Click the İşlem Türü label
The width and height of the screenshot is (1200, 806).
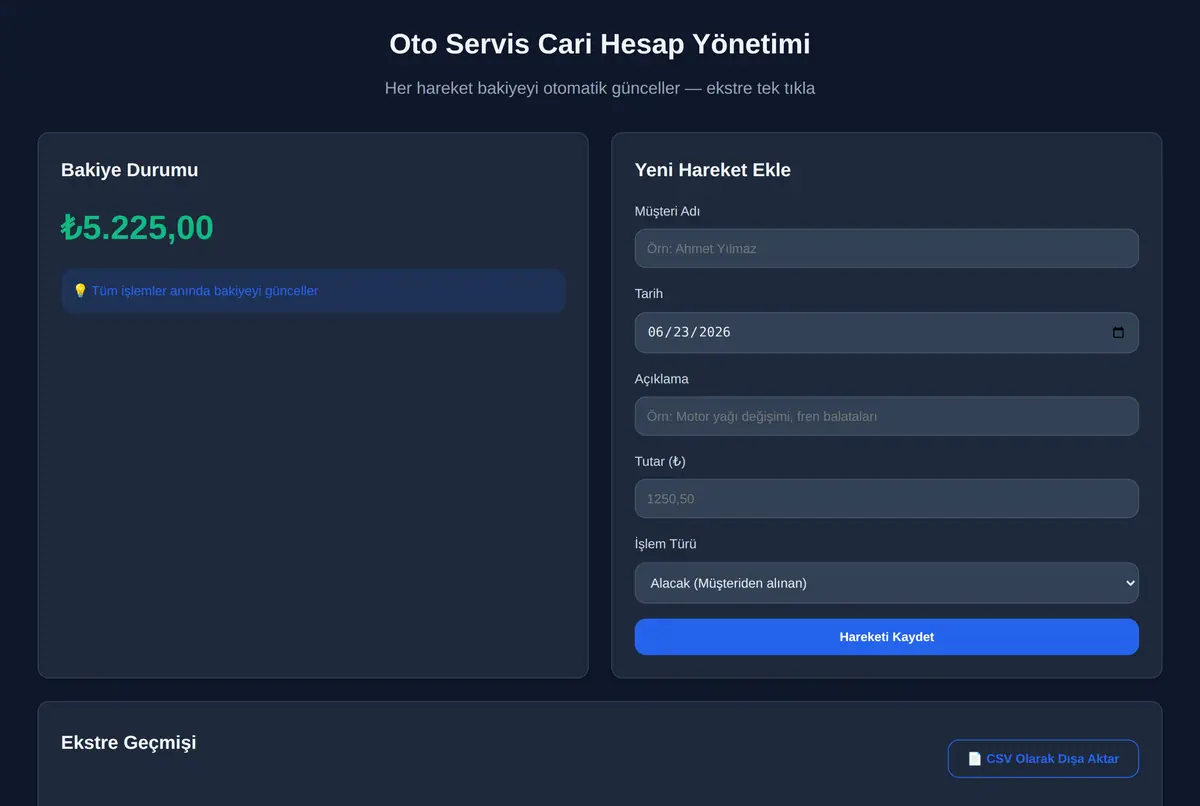(x=665, y=544)
